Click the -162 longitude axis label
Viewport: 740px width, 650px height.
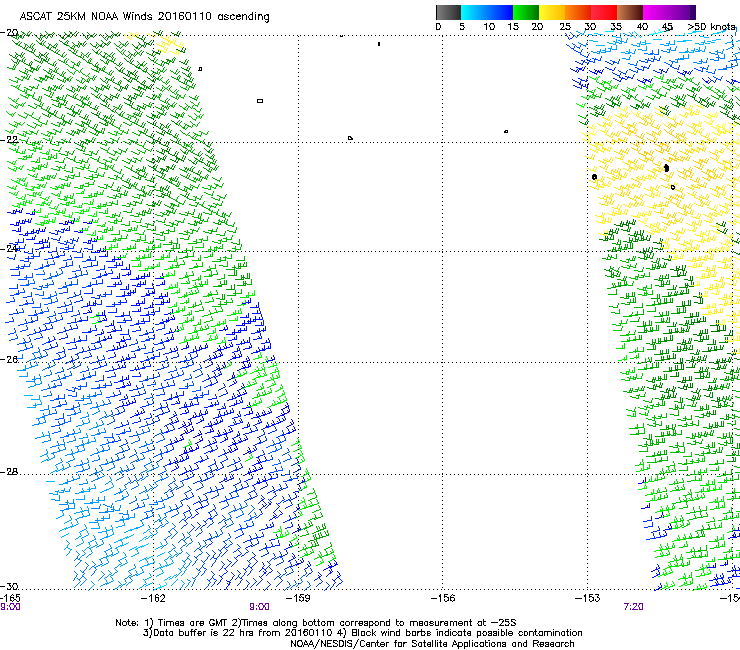coord(154,598)
